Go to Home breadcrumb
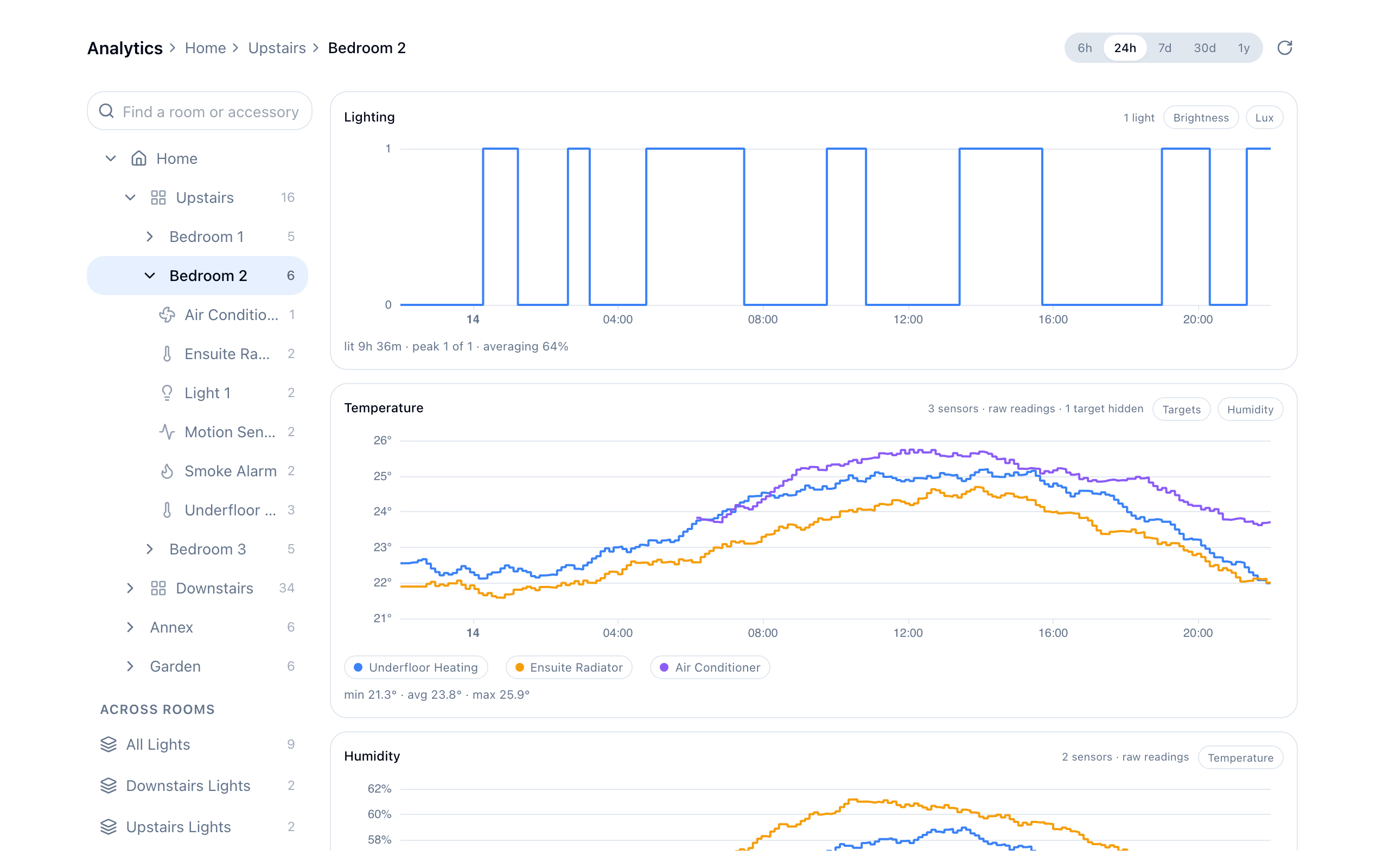The height and width of the screenshot is (868, 1389). (x=205, y=48)
